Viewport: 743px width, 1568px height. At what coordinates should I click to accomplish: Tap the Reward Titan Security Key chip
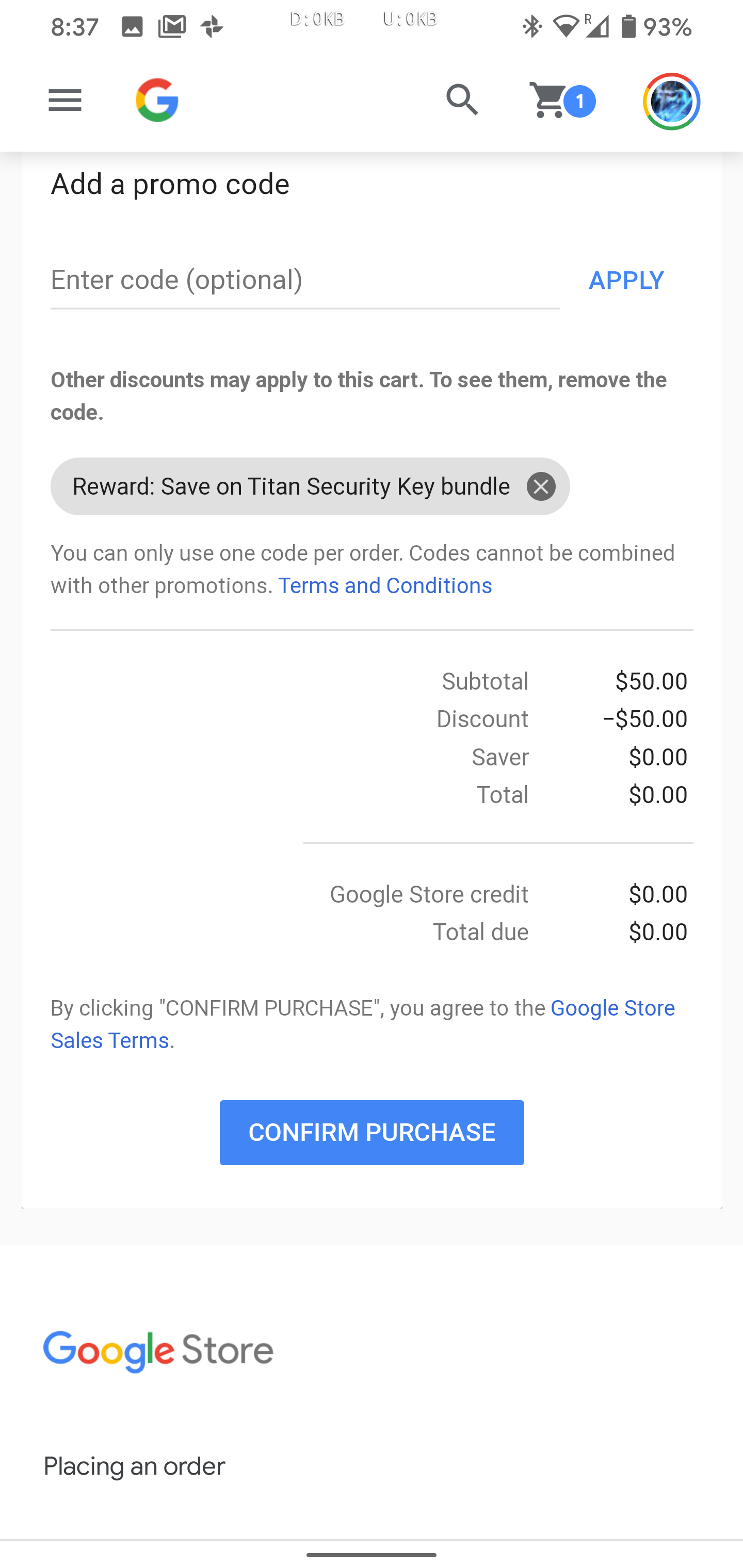point(291,487)
